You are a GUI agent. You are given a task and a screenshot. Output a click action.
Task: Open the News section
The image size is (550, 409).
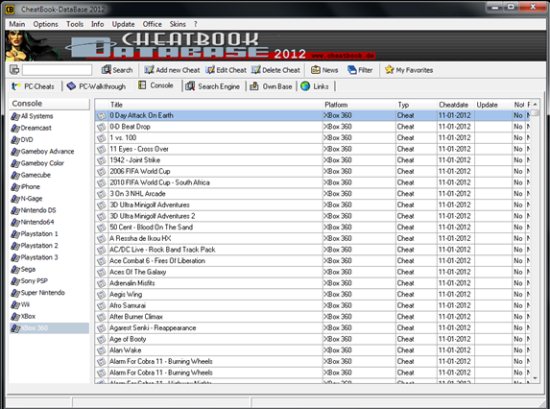pyautogui.click(x=324, y=70)
